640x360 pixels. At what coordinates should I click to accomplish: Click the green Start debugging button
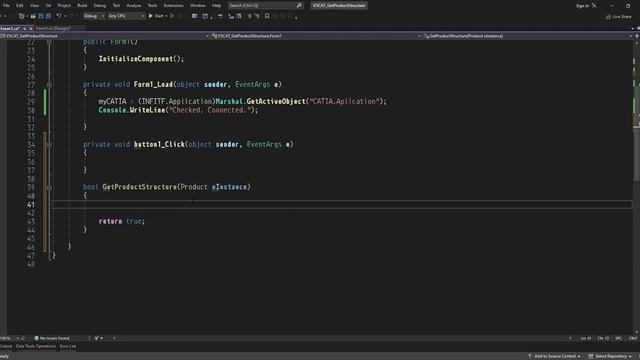click(156, 16)
